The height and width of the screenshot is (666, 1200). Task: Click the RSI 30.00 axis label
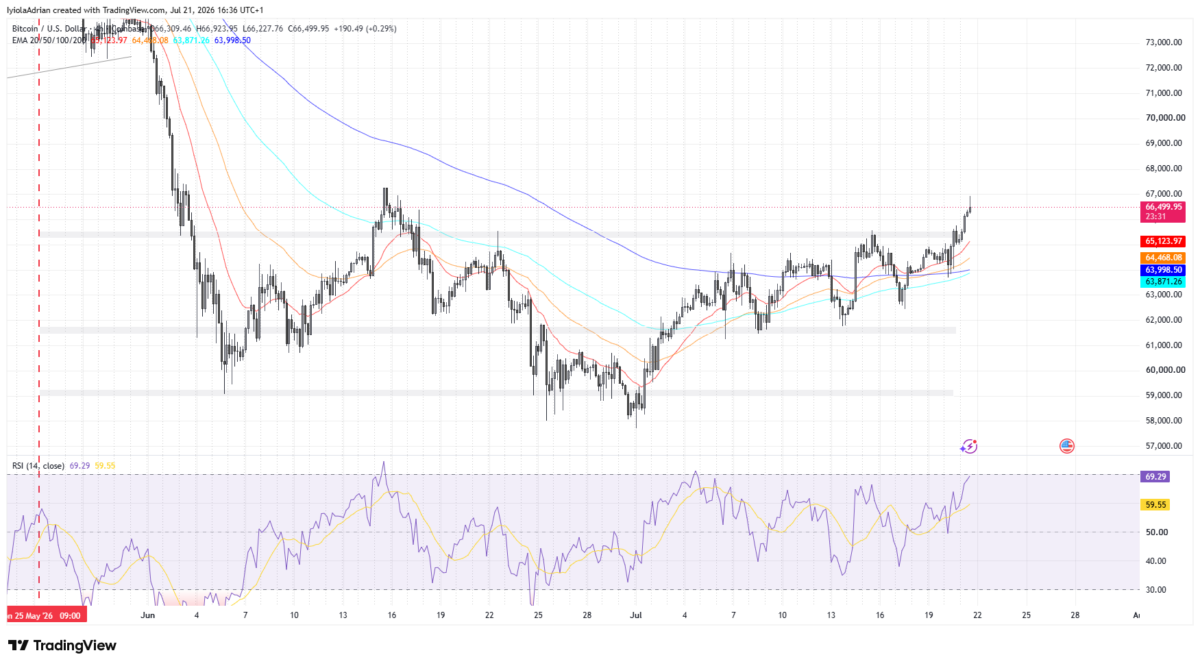coord(1157,590)
